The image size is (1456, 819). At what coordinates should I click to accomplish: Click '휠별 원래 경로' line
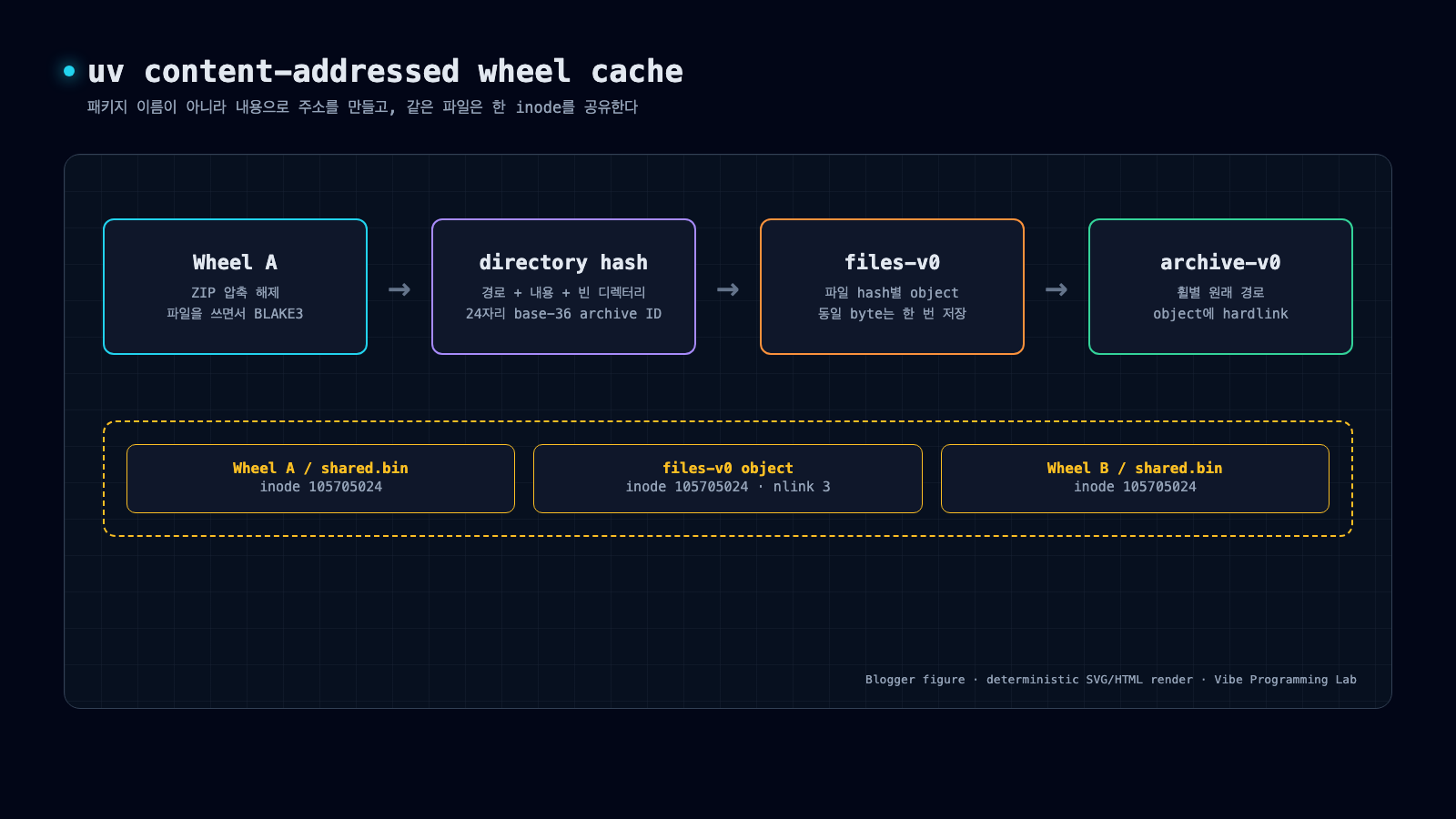click(1220, 292)
